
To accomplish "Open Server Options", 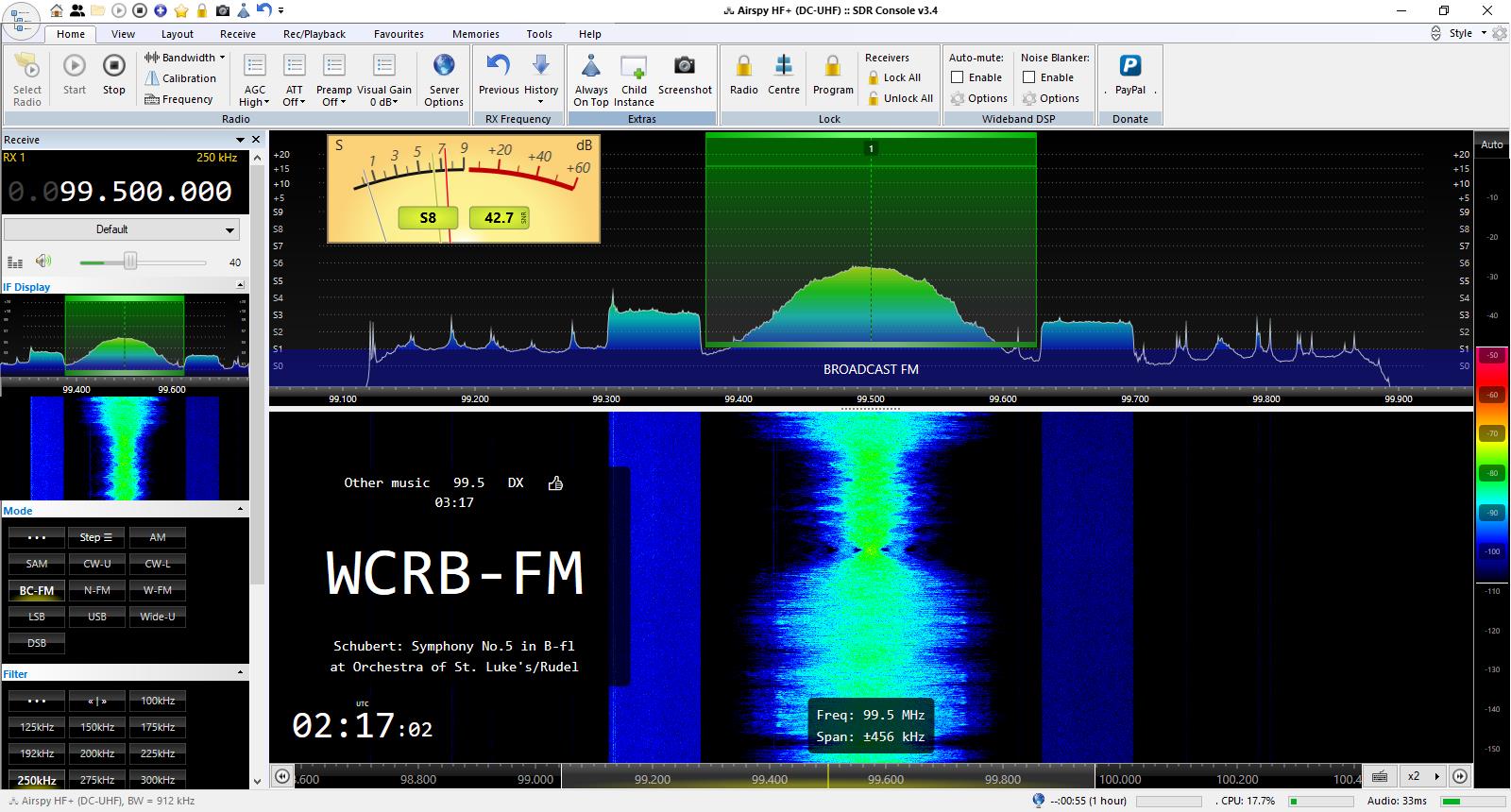I will click(x=444, y=79).
